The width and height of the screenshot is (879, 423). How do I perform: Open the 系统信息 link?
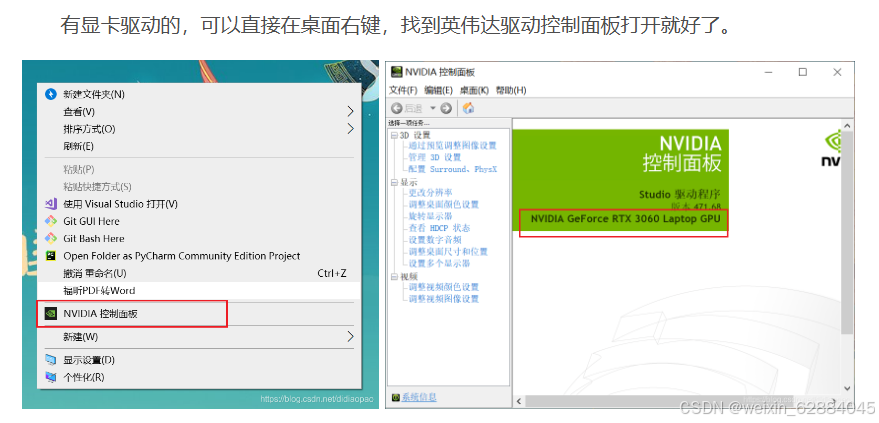419,398
